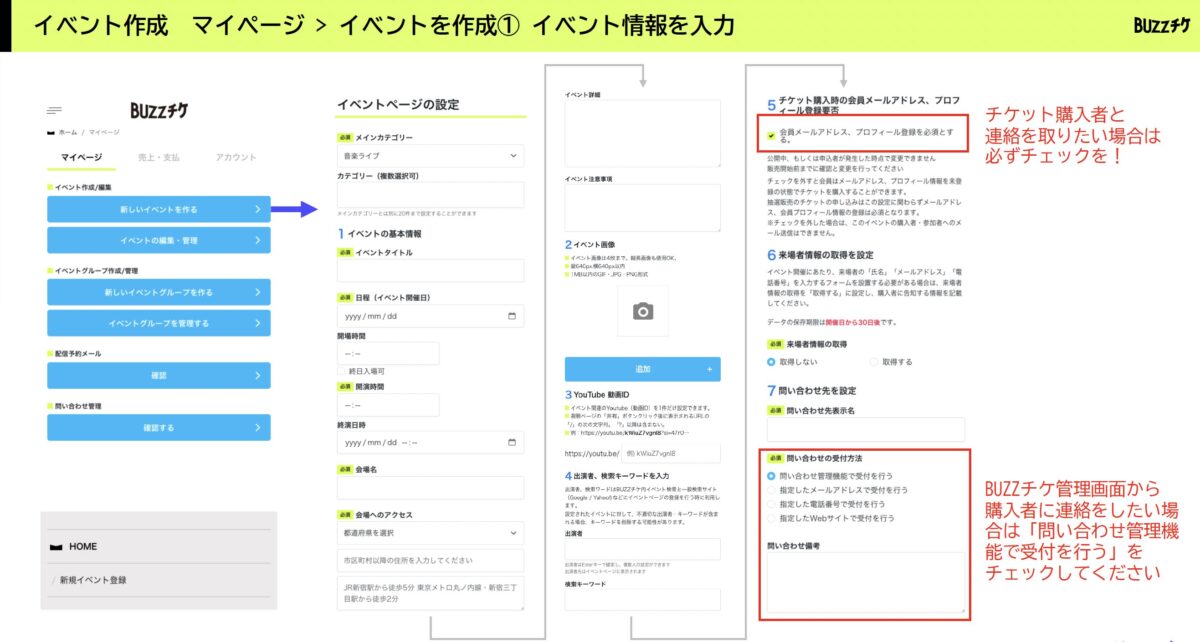Click the 新規イベント登録 link in footer
This screenshot has width=1200, height=642.
93,580
